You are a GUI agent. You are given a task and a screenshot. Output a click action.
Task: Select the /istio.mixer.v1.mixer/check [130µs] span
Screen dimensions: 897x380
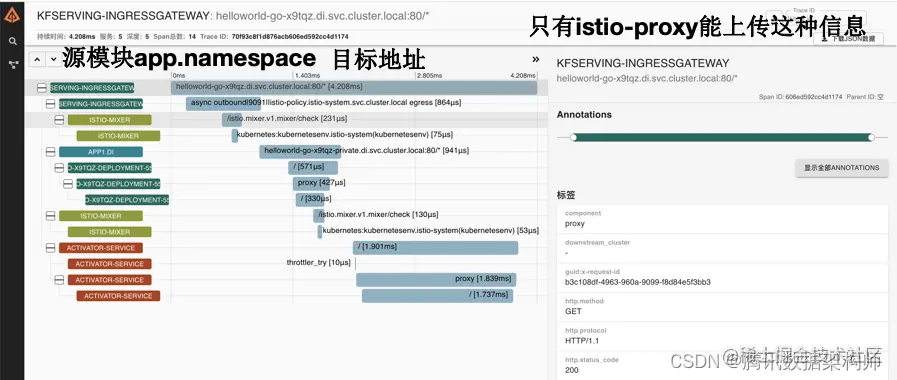click(319, 215)
